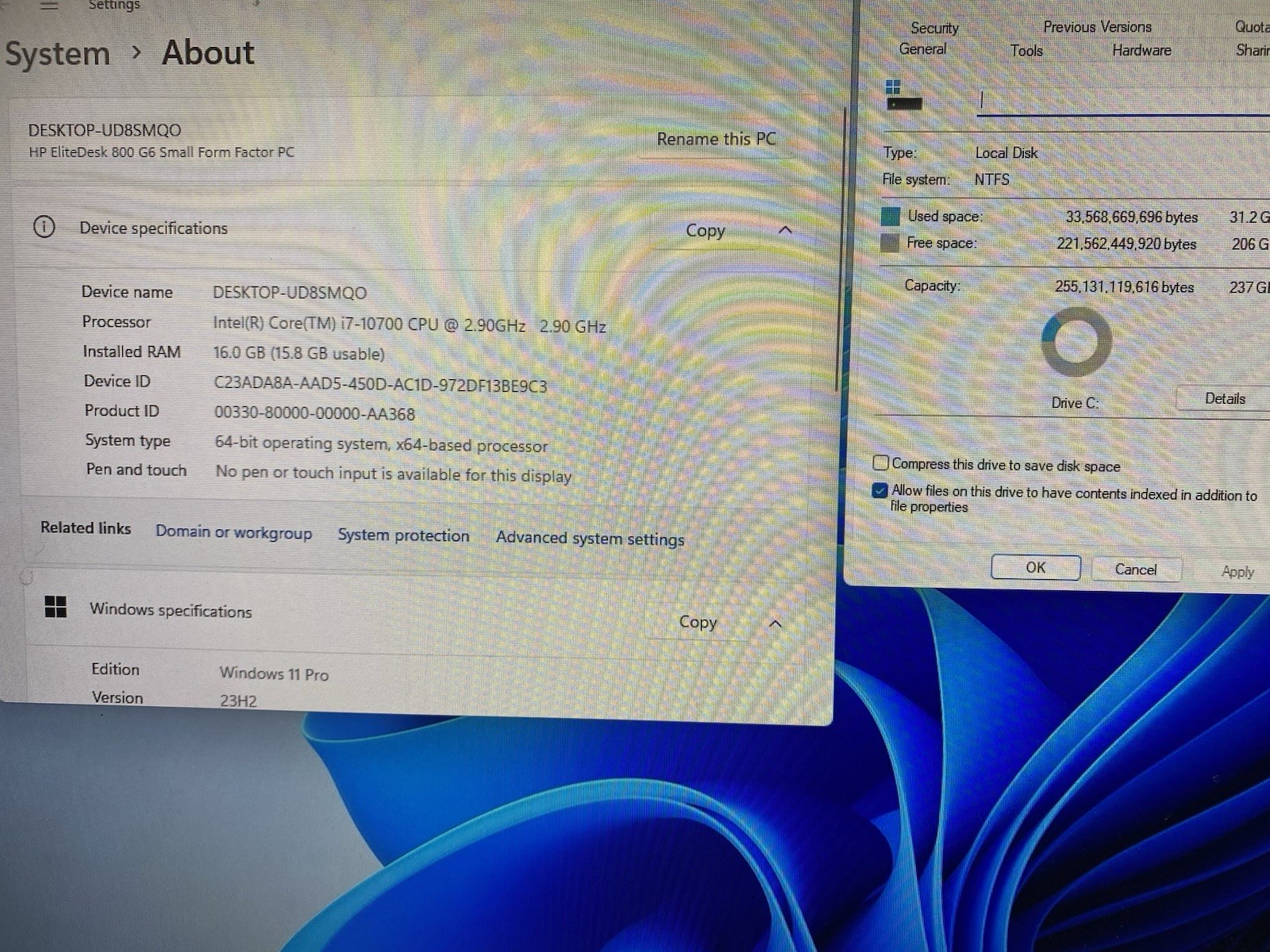Select the Product ID value 00330-80000-00000-AA368
The image size is (1270, 952).
point(314,413)
